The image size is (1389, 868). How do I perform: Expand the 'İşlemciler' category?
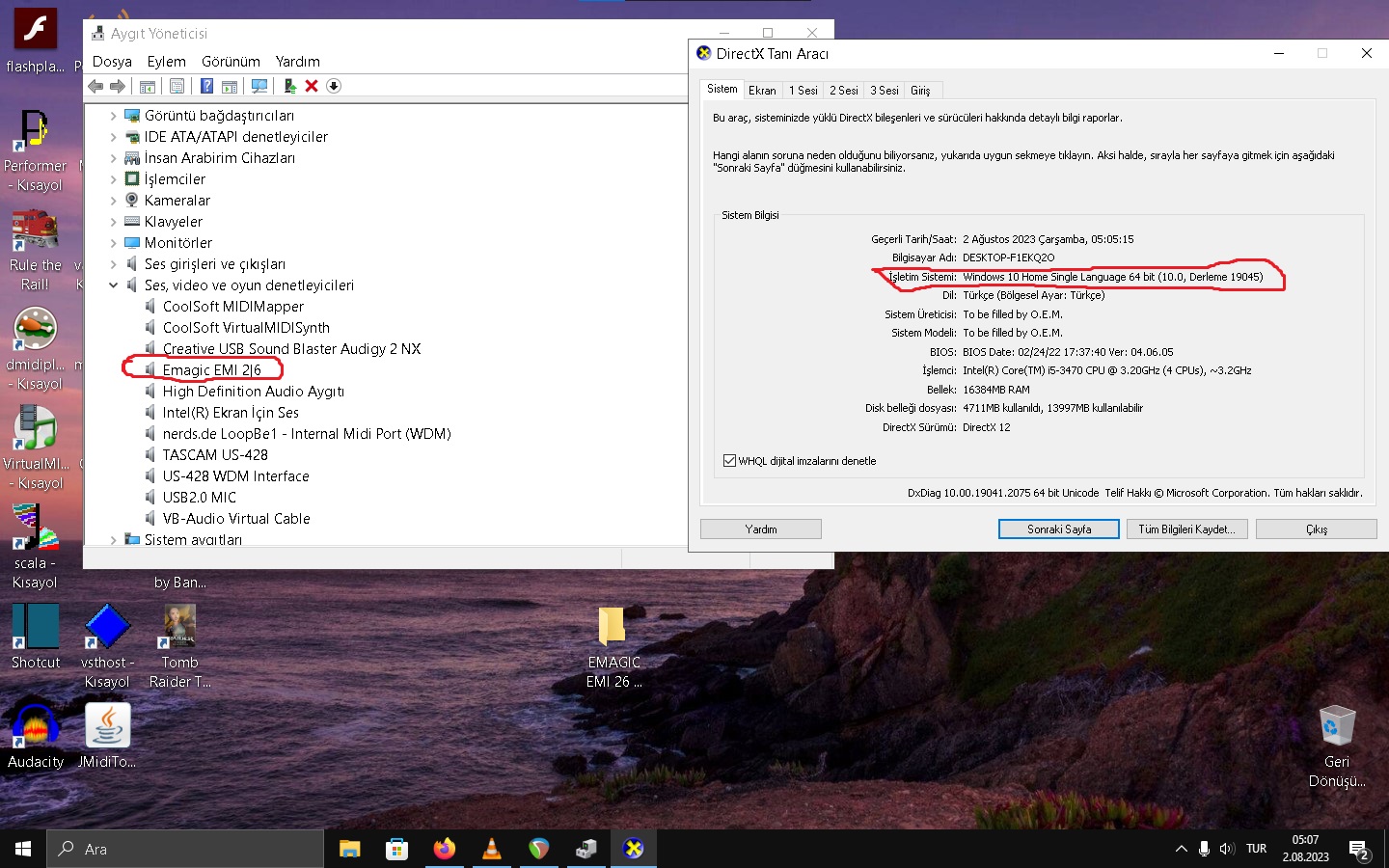113,178
